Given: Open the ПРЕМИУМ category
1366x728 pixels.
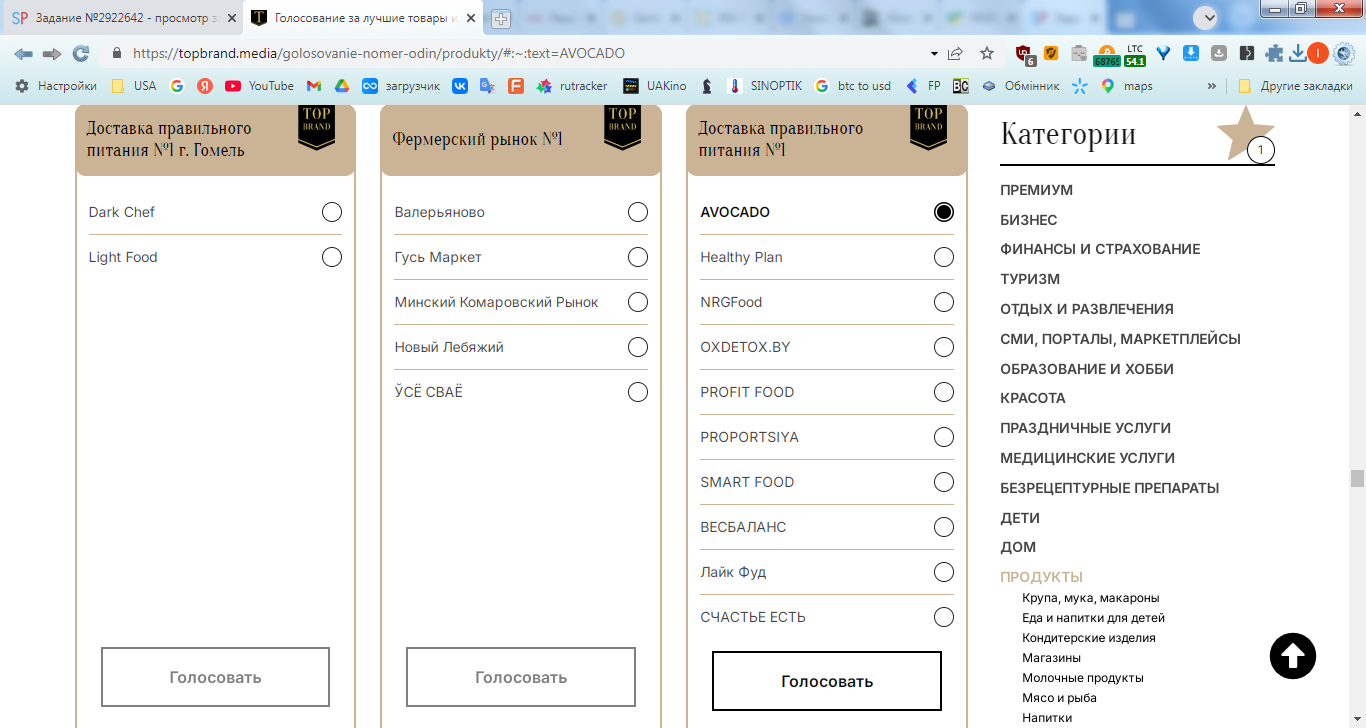Looking at the screenshot, I should tap(1036, 190).
